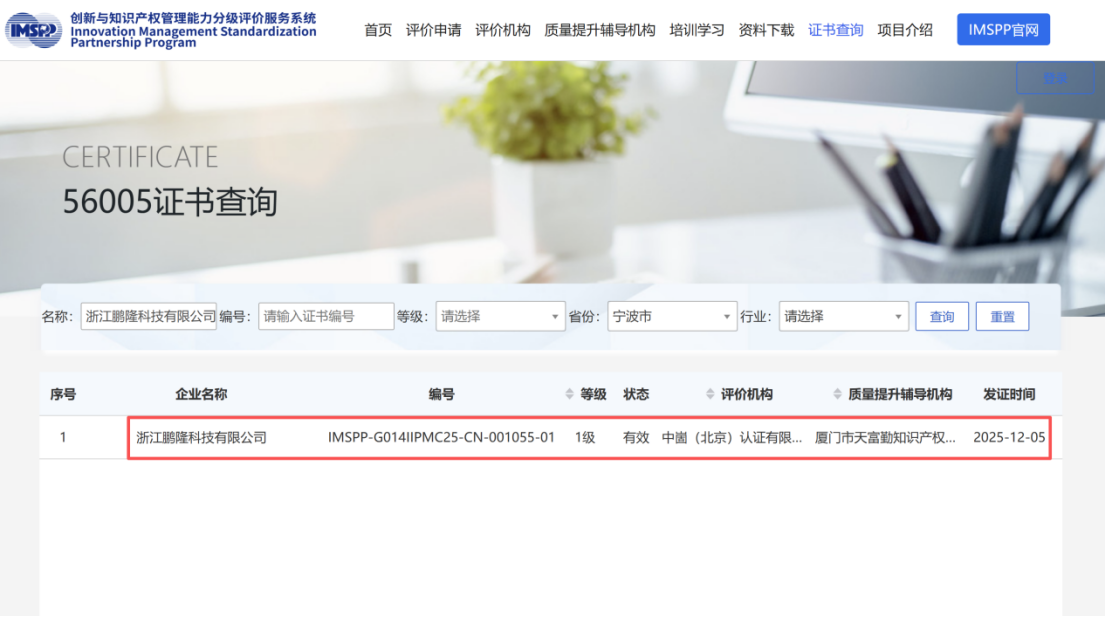
Task: Open the 资料下载 page
Action: click(766, 30)
